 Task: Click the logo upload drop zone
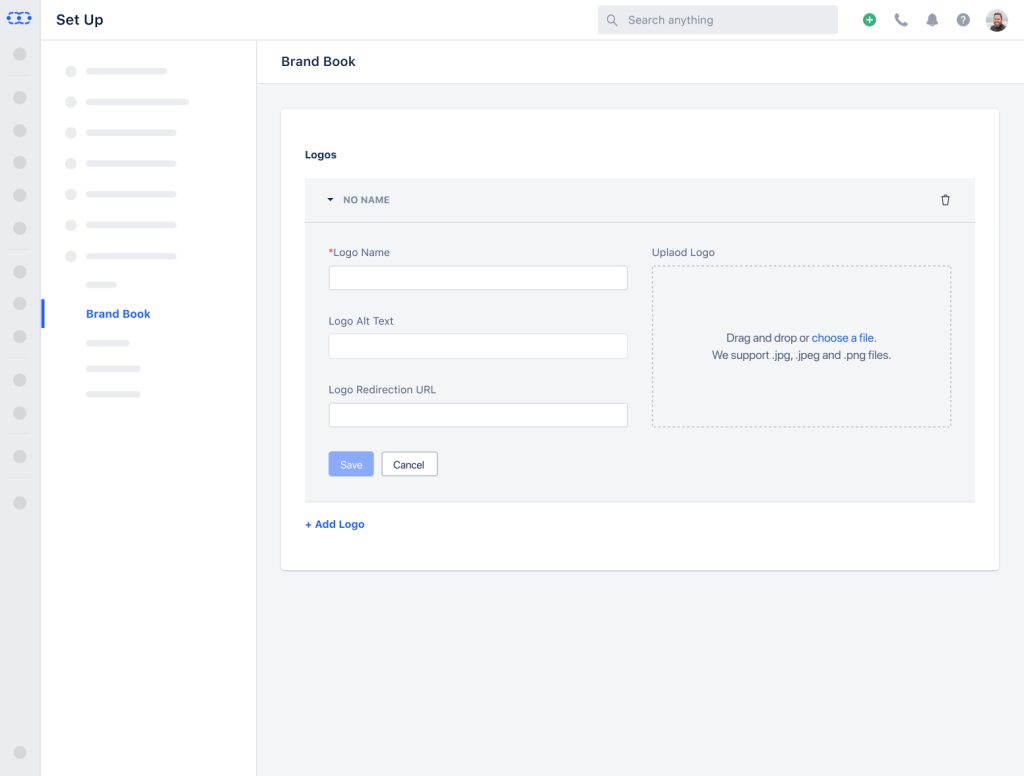801,390
